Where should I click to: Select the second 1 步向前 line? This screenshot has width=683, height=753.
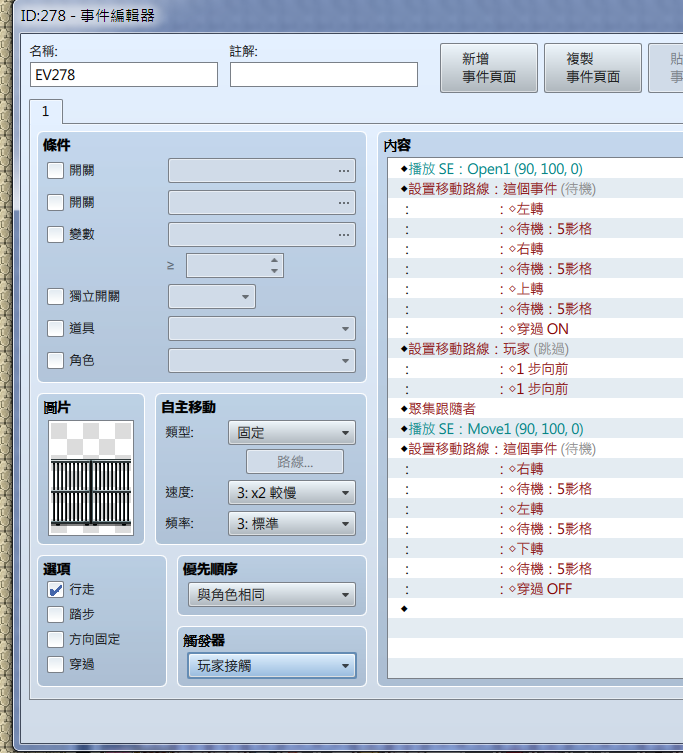[x=535, y=389]
